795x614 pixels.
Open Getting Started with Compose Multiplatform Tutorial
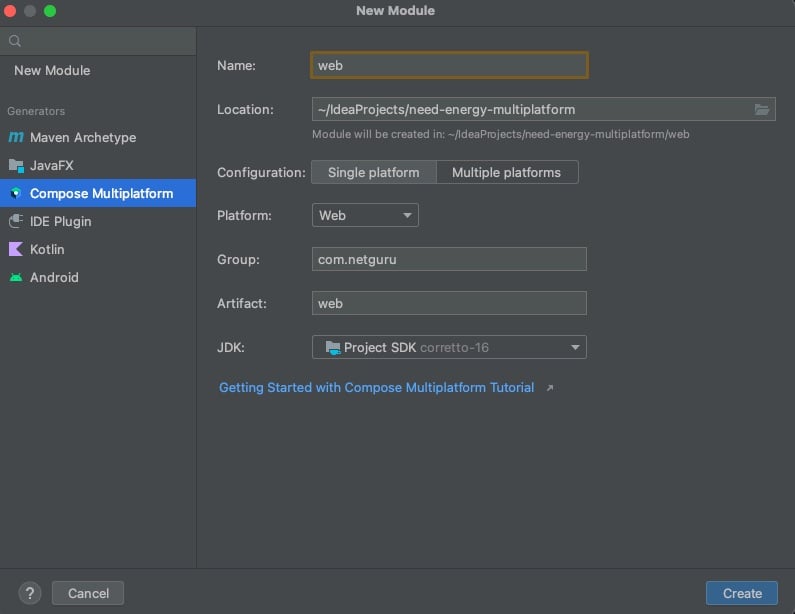[x=376, y=388]
